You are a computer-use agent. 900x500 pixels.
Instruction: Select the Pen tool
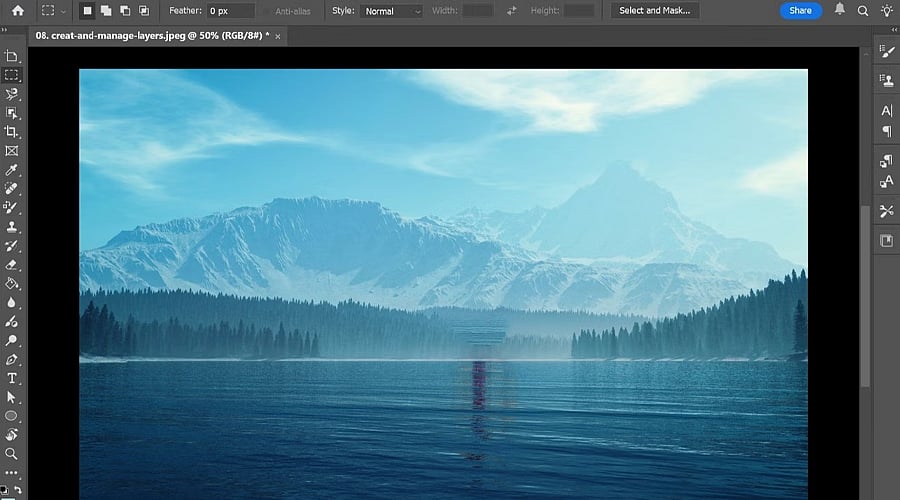(11, 359)
